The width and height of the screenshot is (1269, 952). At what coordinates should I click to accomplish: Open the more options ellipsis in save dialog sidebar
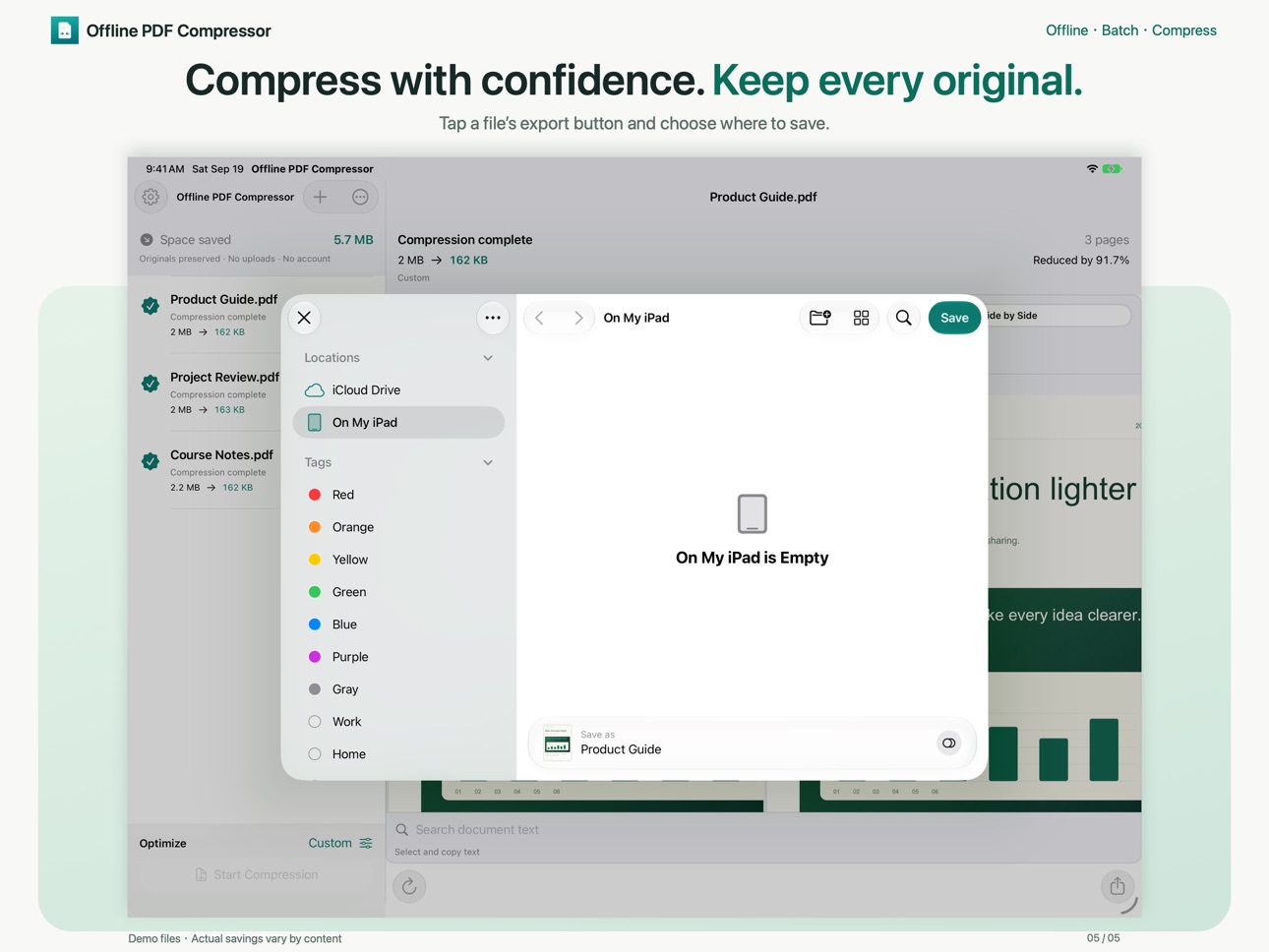[x=493, y=318]
